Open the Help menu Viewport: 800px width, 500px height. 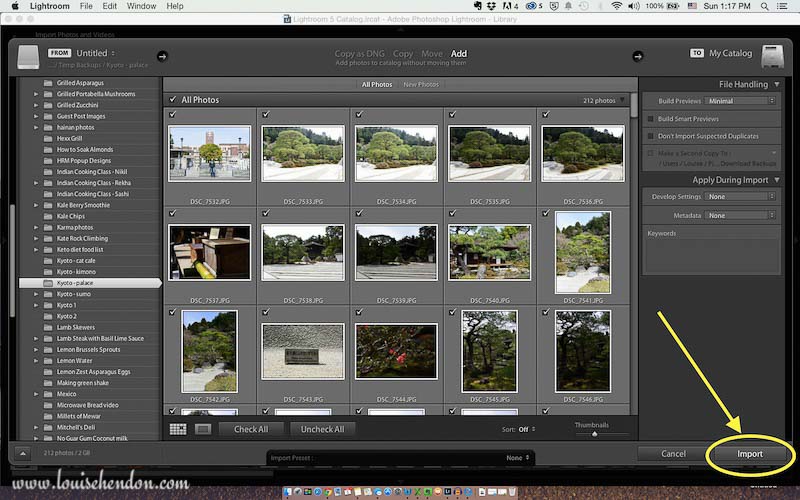coord(174,6)
